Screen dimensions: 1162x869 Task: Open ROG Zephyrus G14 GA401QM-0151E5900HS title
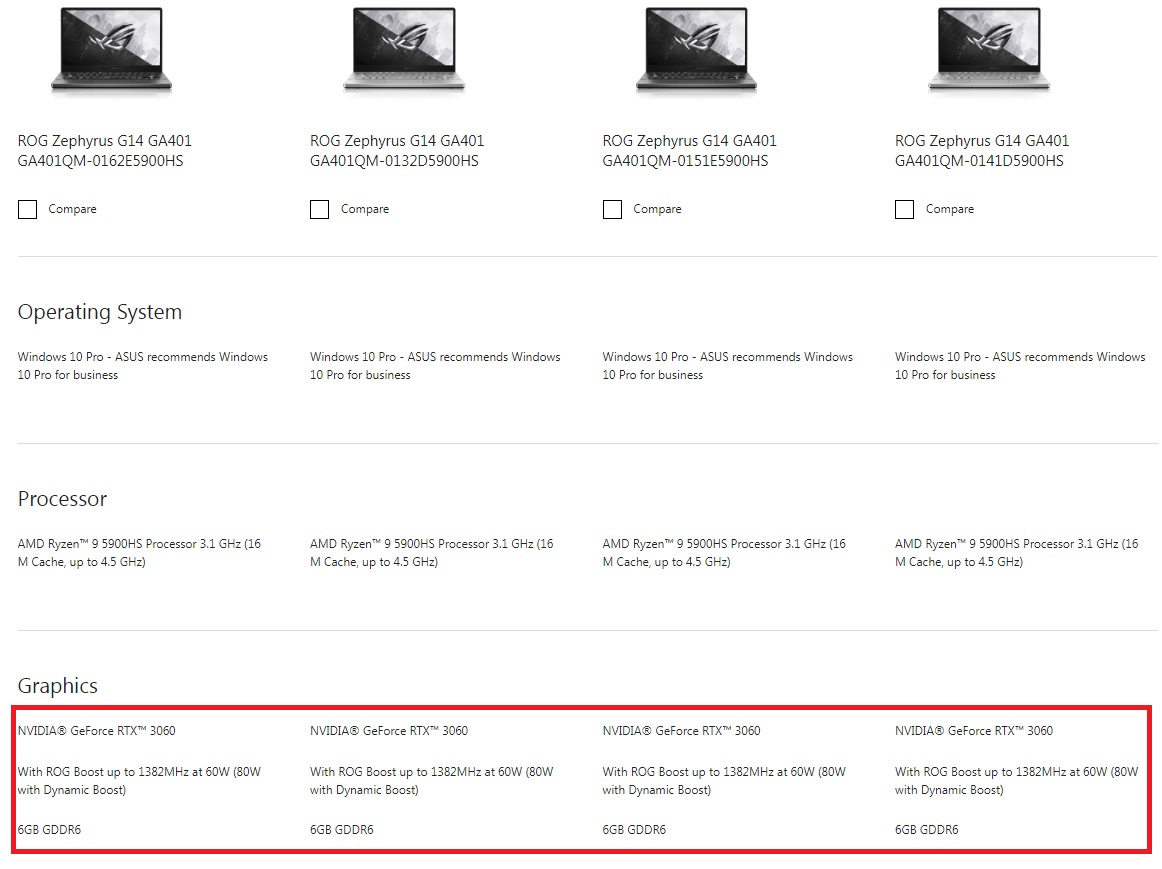(x=689, y=150)
